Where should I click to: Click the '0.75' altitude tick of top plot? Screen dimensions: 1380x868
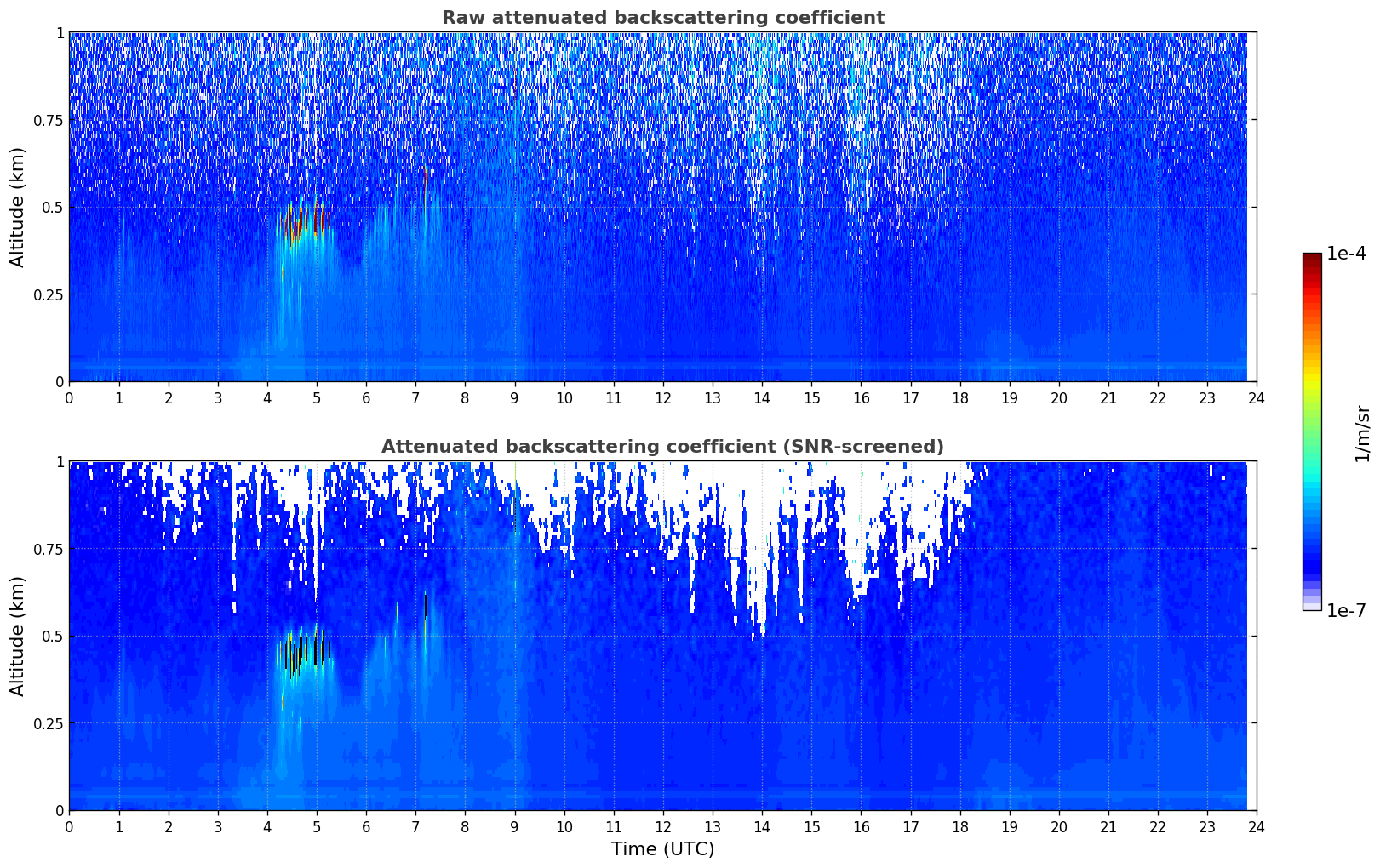(49, 120)
